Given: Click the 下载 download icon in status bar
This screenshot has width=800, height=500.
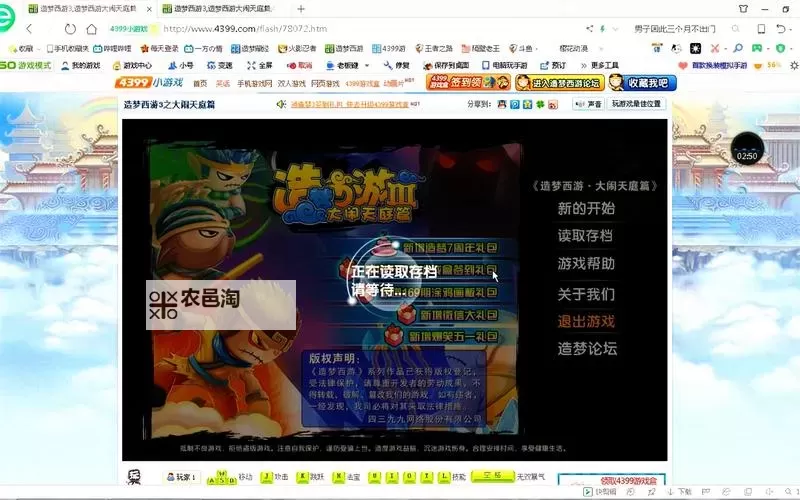Looking at the screenshot, I should [679, 492].
